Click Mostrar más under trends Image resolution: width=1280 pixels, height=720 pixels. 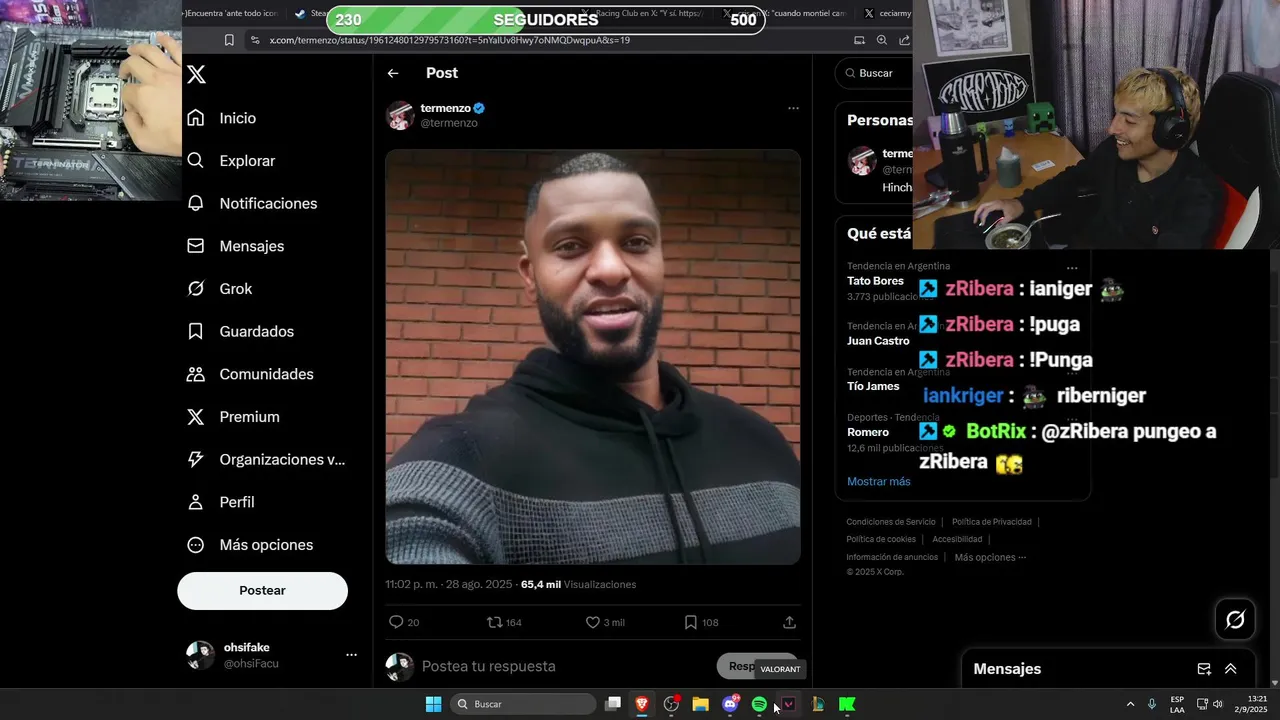coord(879,481)
